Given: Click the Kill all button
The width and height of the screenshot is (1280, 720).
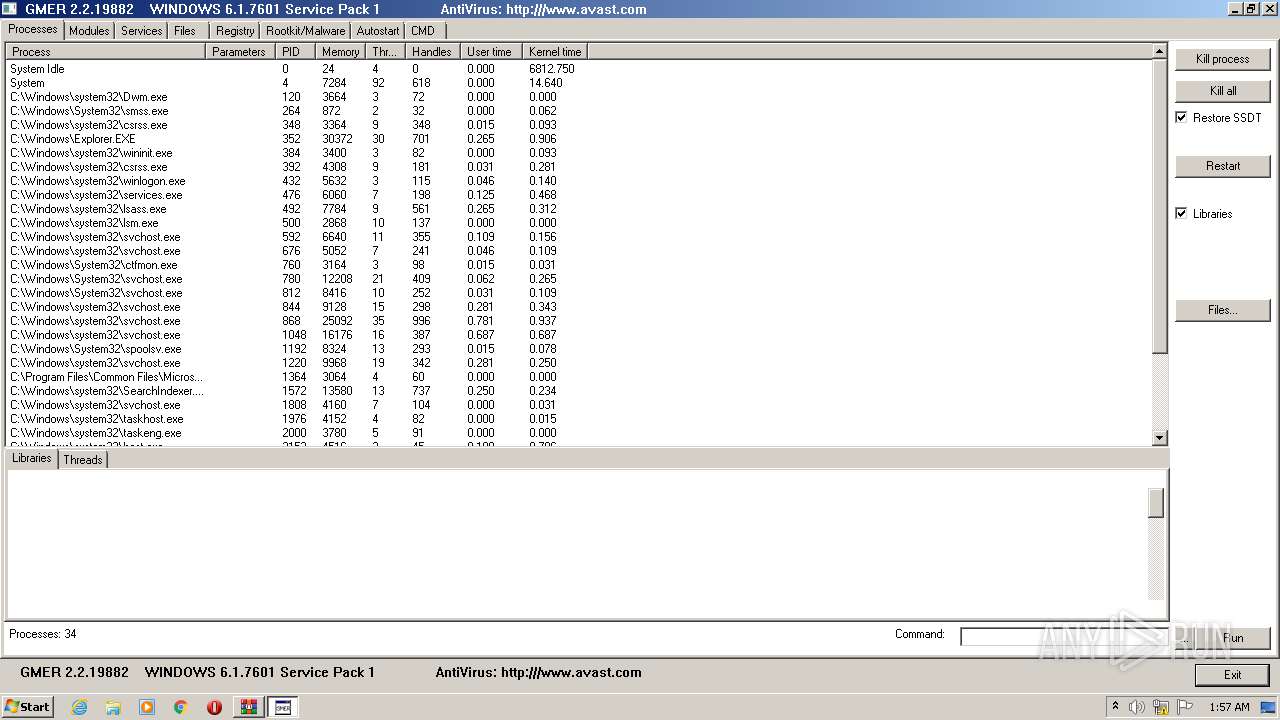Looking at the screenshot, I should (x=1222, y=91).
